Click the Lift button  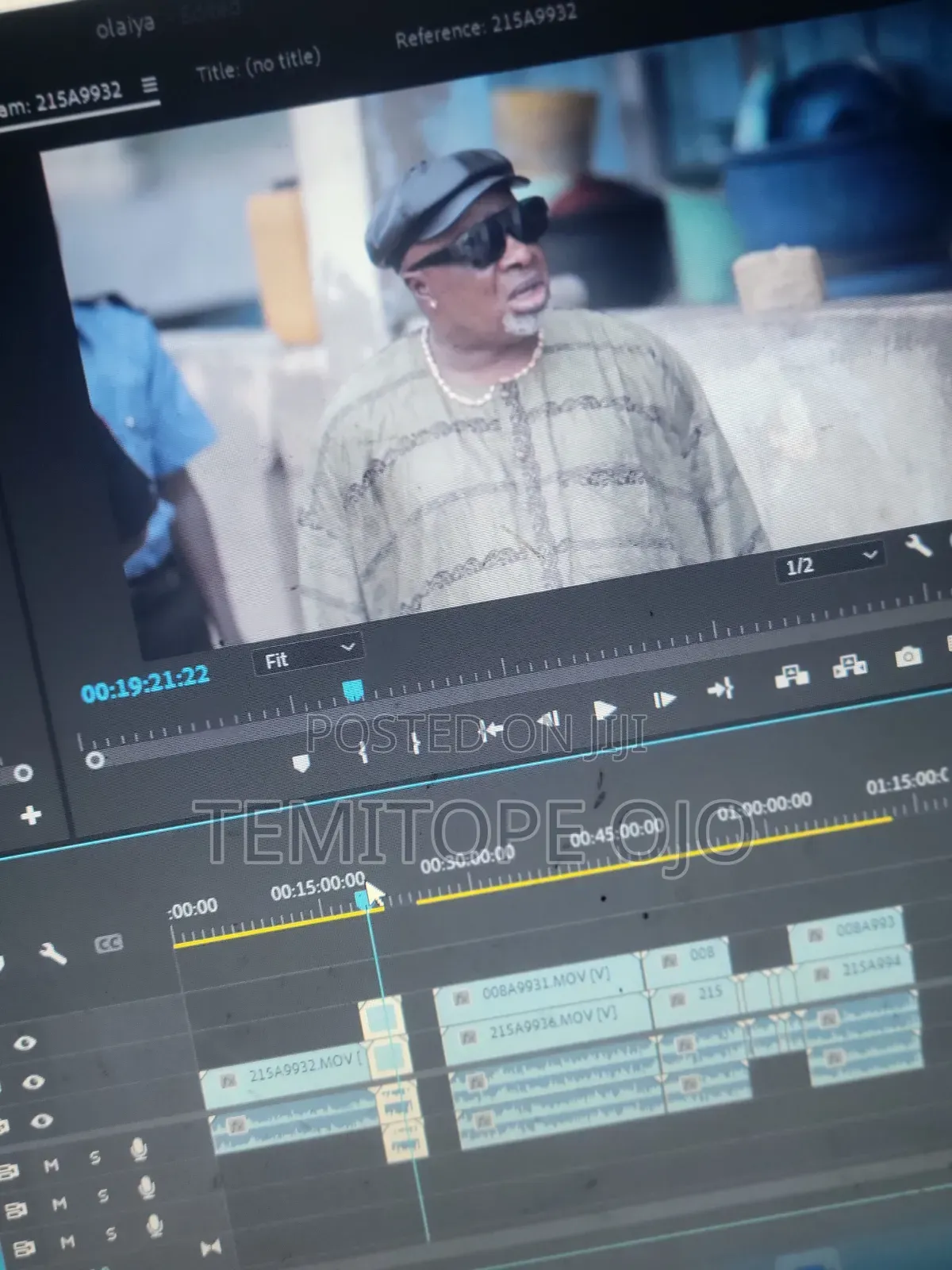(791, 675)
